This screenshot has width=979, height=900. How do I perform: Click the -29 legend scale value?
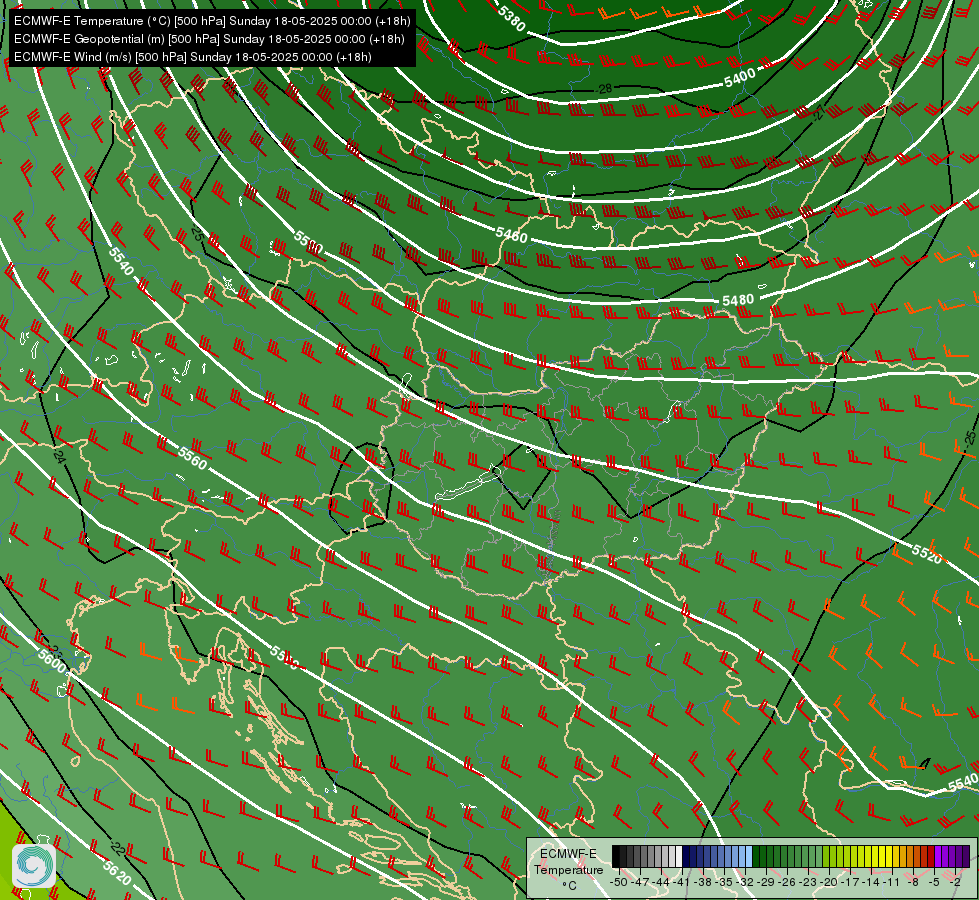(766, 883)
